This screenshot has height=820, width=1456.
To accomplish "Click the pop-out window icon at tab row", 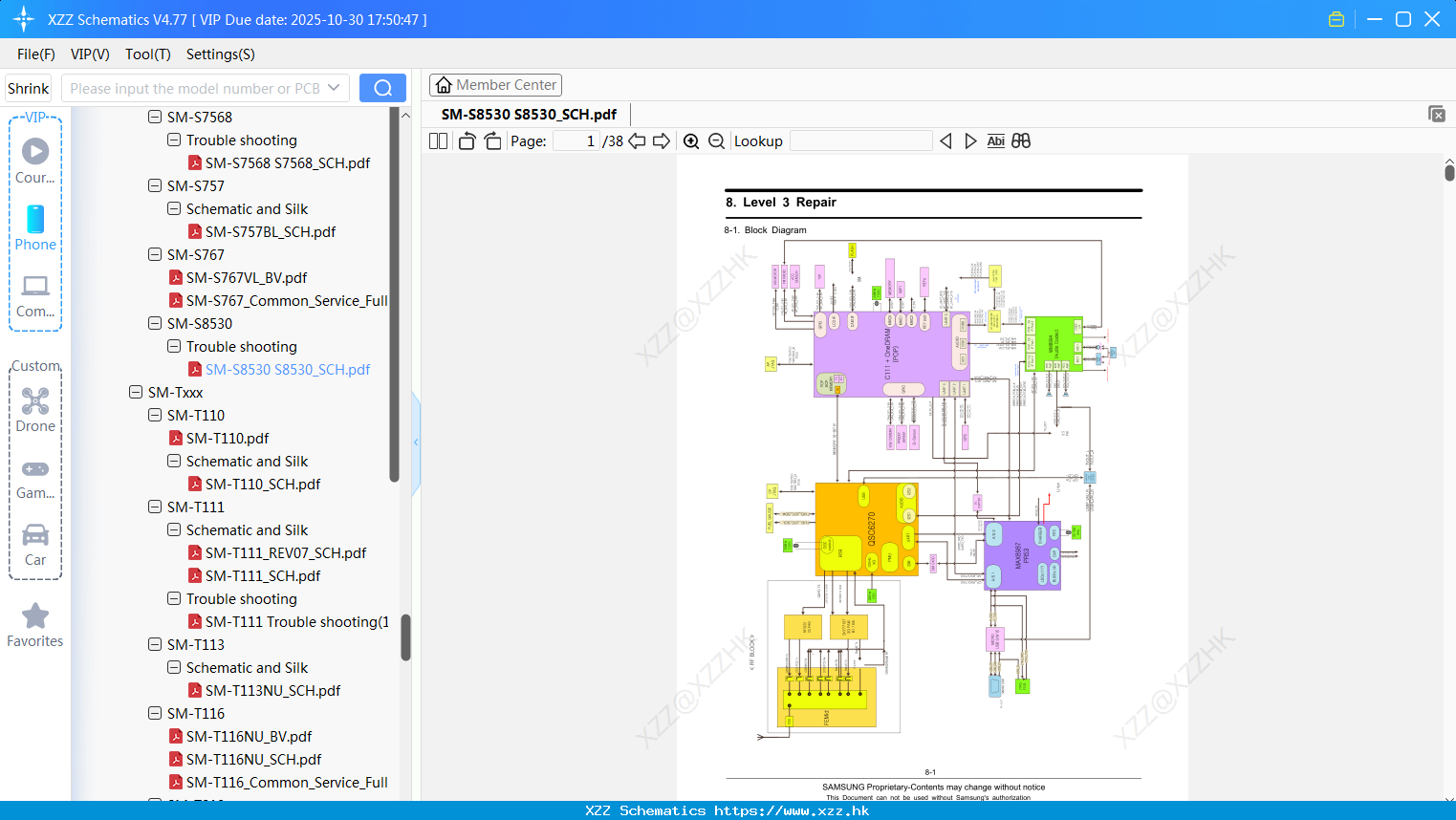I will (x=1437, y=114).
